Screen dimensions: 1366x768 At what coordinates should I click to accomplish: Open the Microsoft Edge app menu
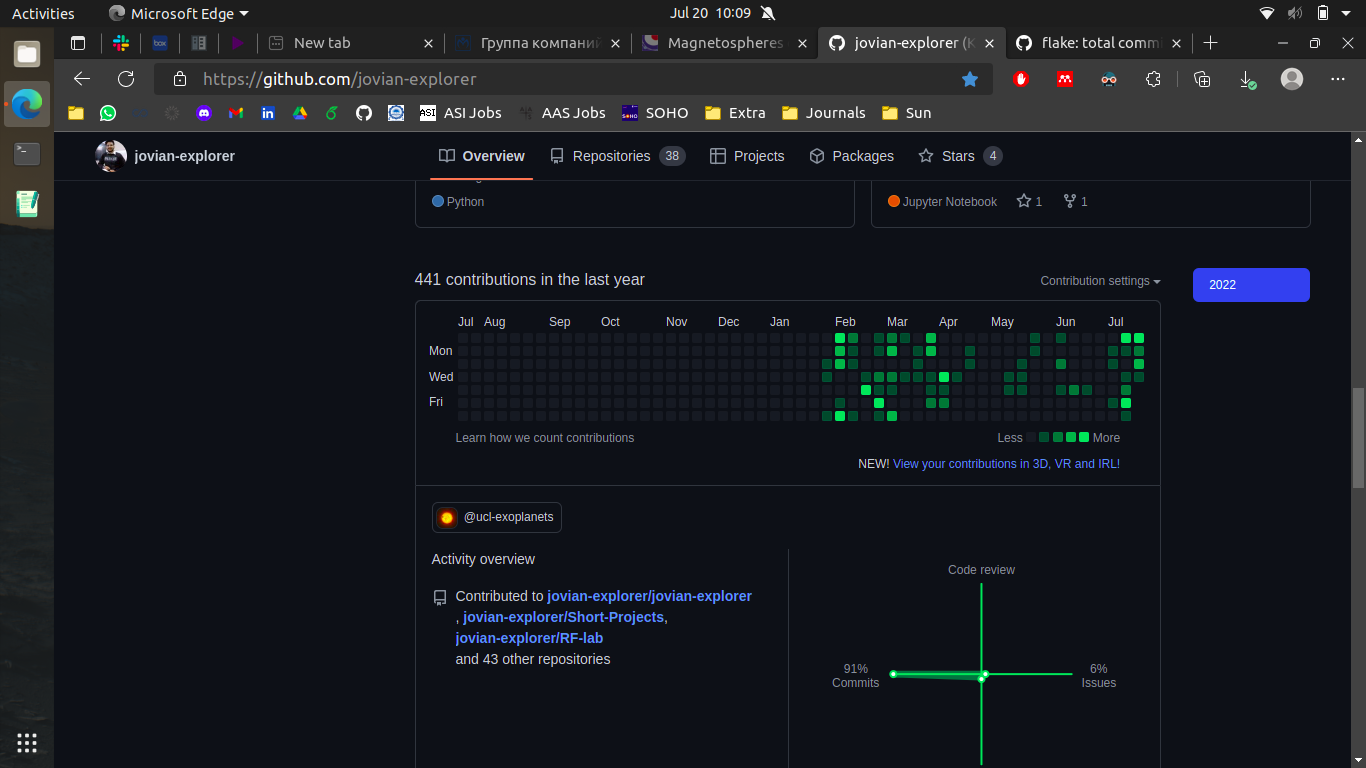[179, 14]
